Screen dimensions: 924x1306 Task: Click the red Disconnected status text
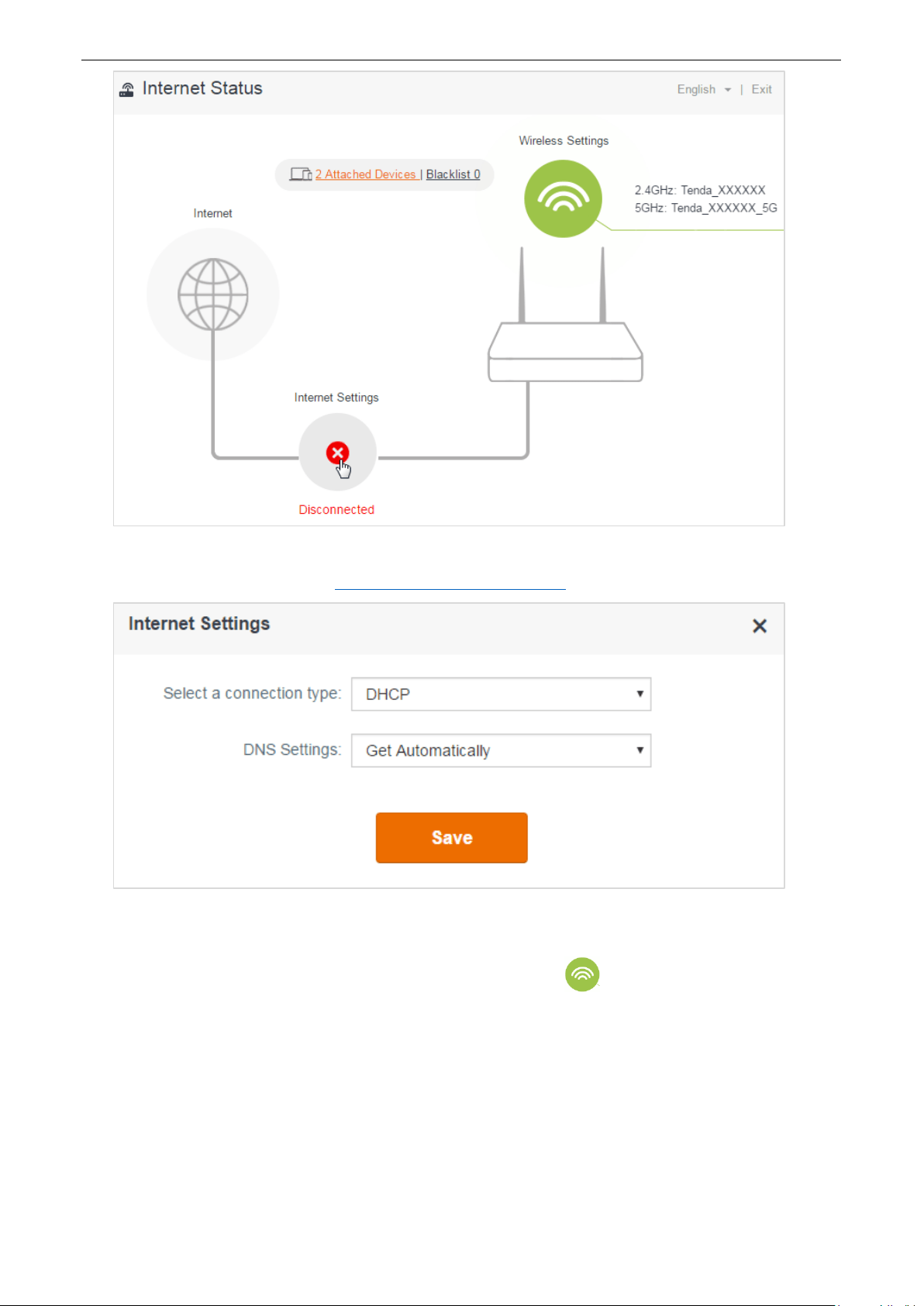[336, 509]
